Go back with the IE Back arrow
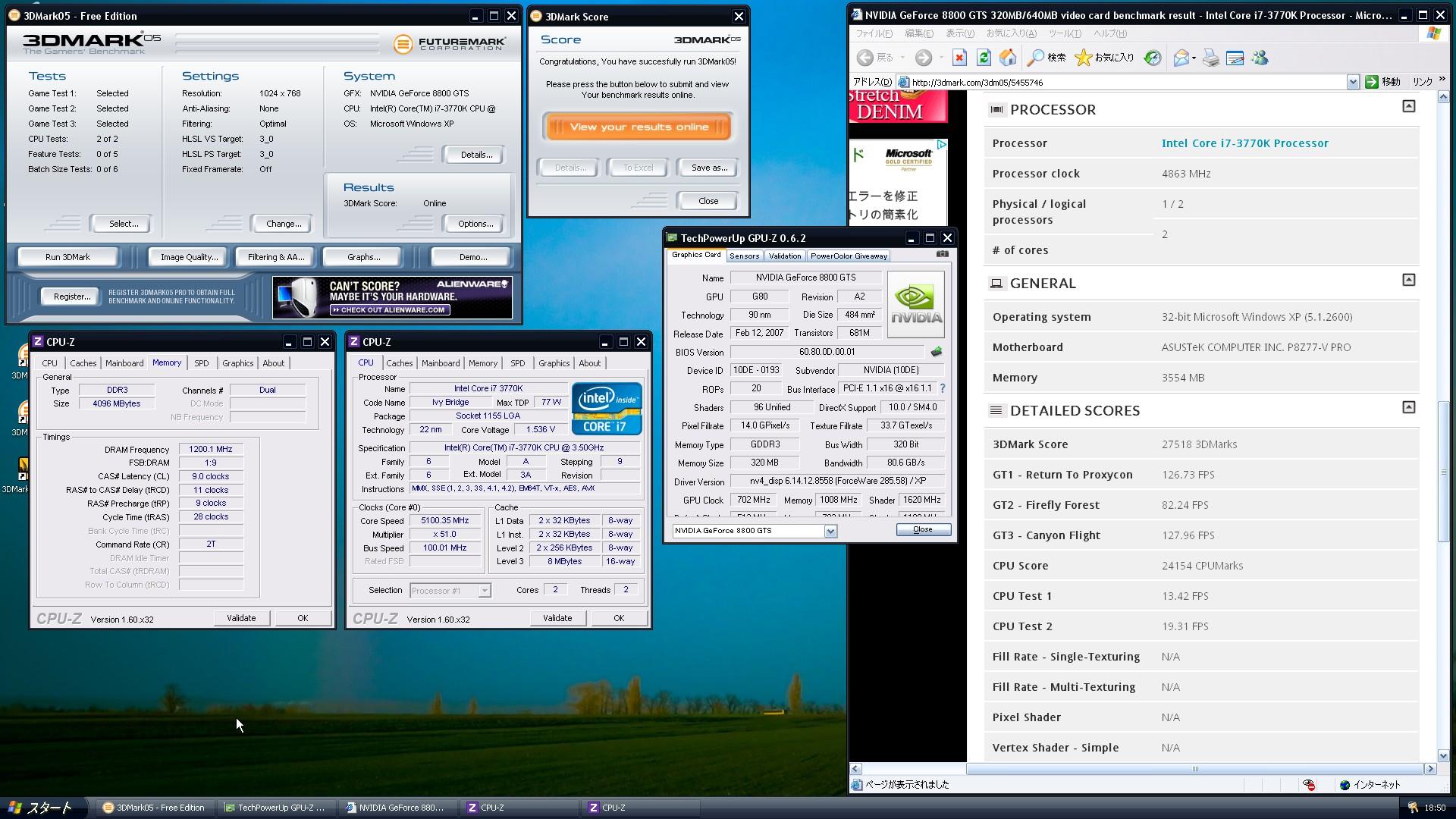The height and width of the screenshot is (819, 1456). coord(865,58)
